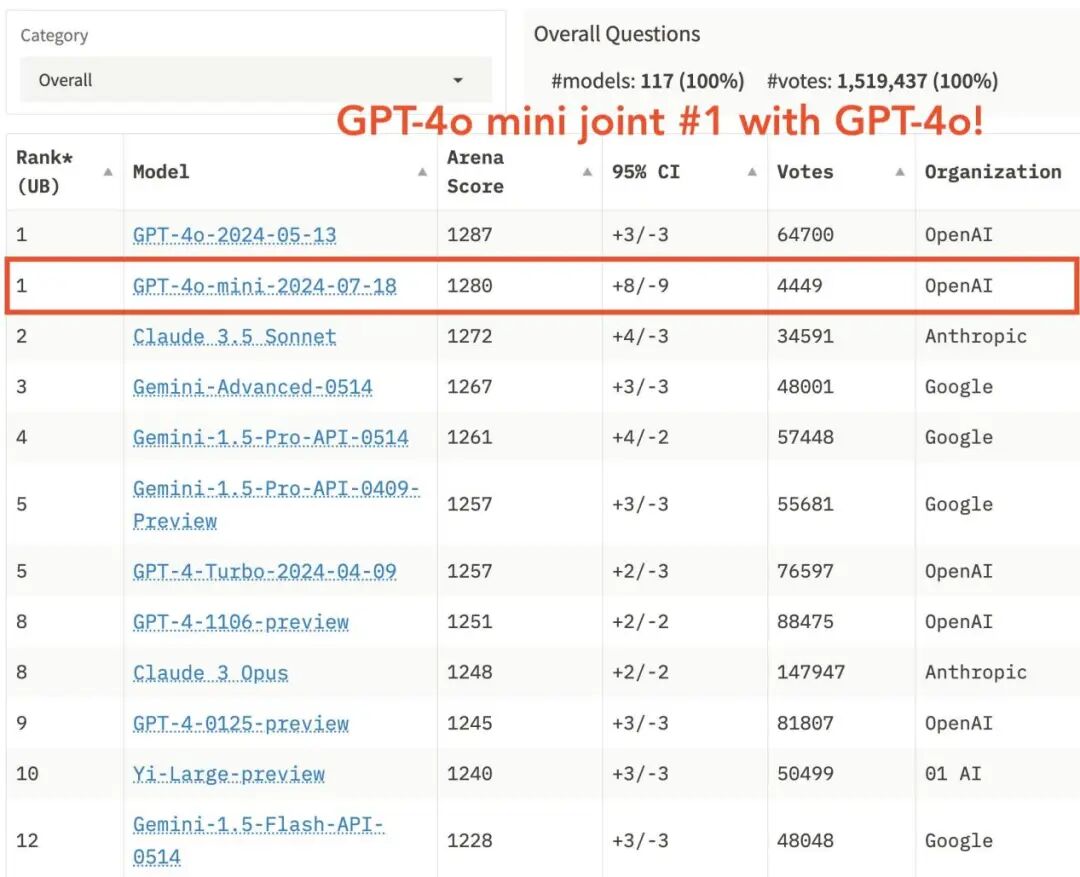The image size is (1080, 877).
Task: Open the Yi-Large-preview link
Action: pyautogui.click(x=229, y=774)
